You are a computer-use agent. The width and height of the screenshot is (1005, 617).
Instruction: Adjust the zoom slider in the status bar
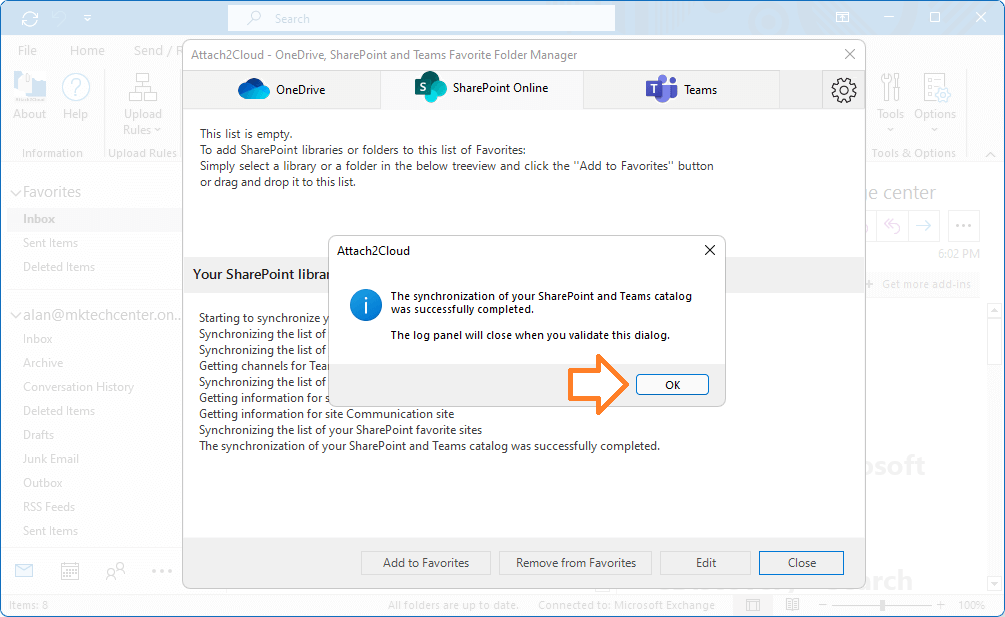pos(884,605)
